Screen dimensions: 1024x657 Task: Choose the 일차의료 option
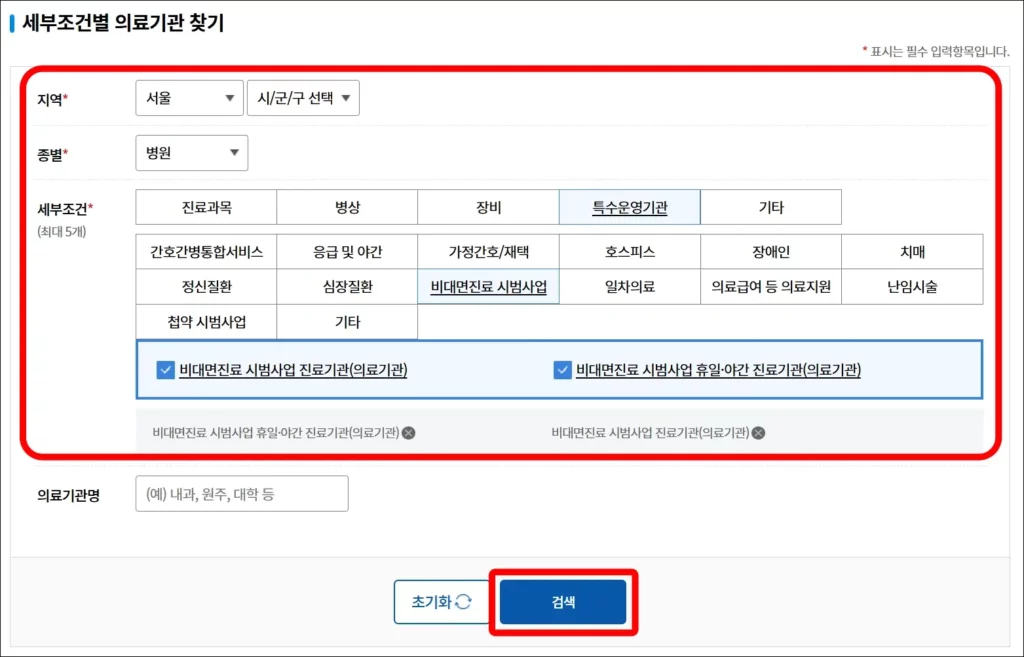point(630,287)
